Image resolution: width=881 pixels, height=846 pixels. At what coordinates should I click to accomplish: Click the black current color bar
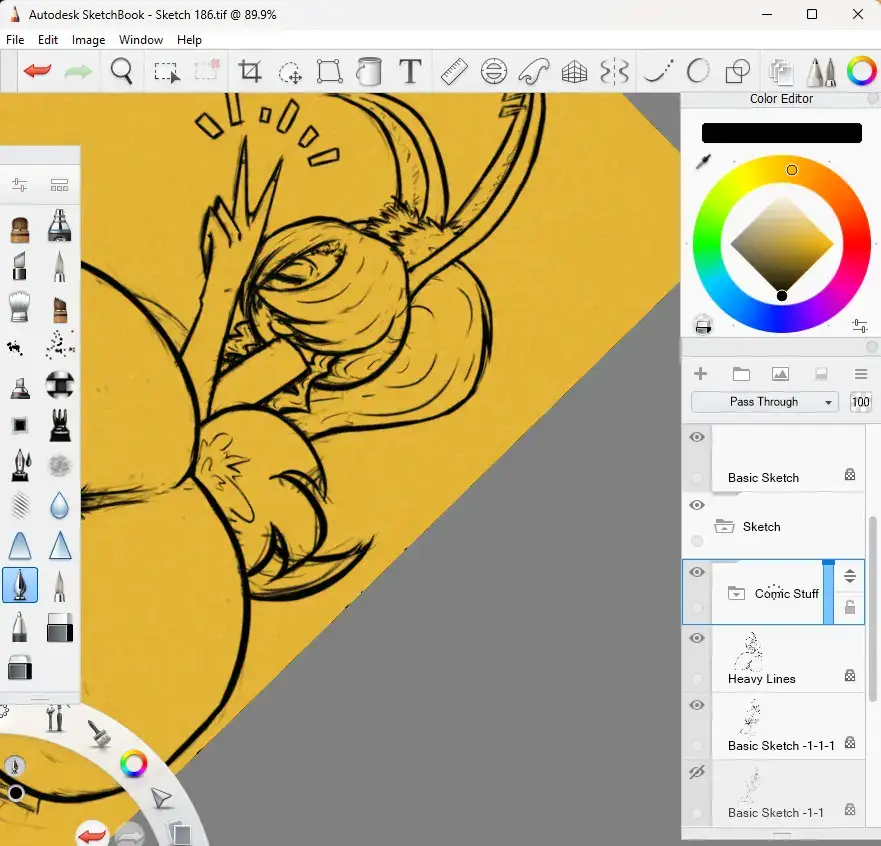[x=782, y=133]
